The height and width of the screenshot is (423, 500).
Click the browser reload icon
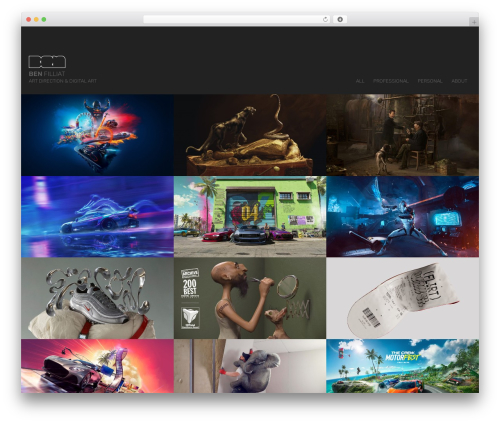[x=325, y=19]
